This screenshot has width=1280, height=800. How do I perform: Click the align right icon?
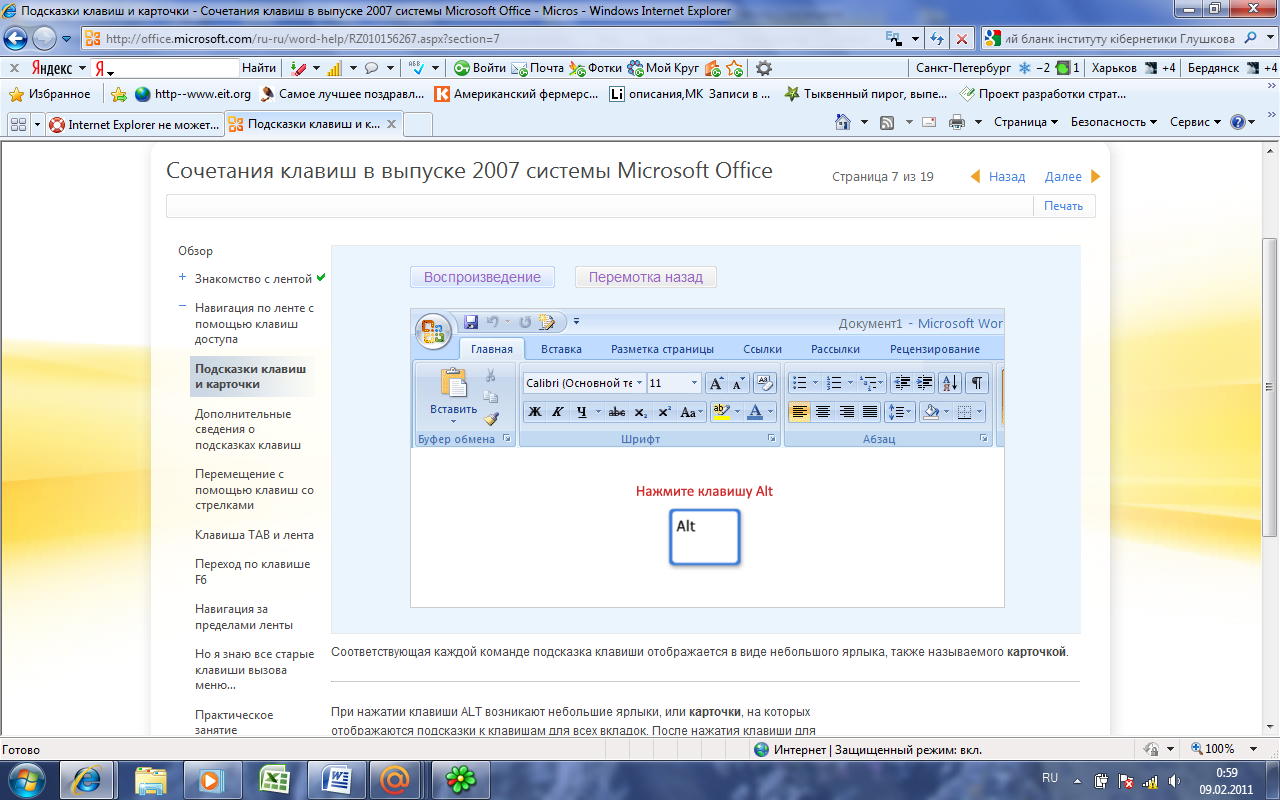coord(846,412)
